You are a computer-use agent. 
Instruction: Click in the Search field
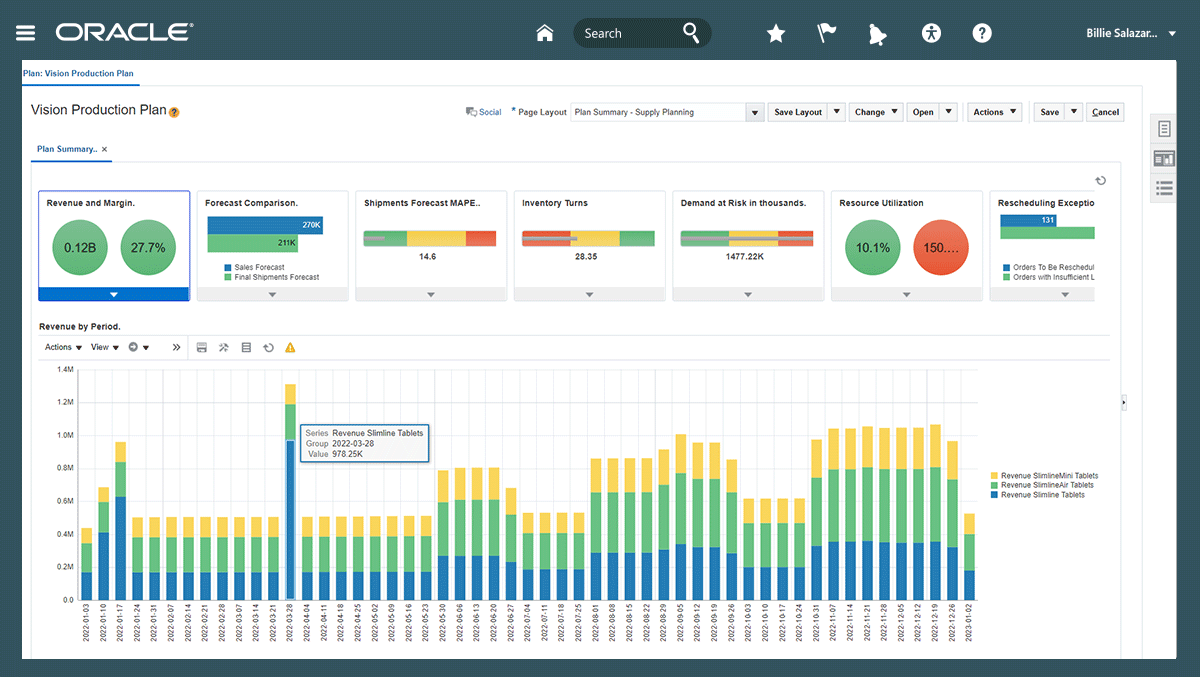(x=628, y=33)
